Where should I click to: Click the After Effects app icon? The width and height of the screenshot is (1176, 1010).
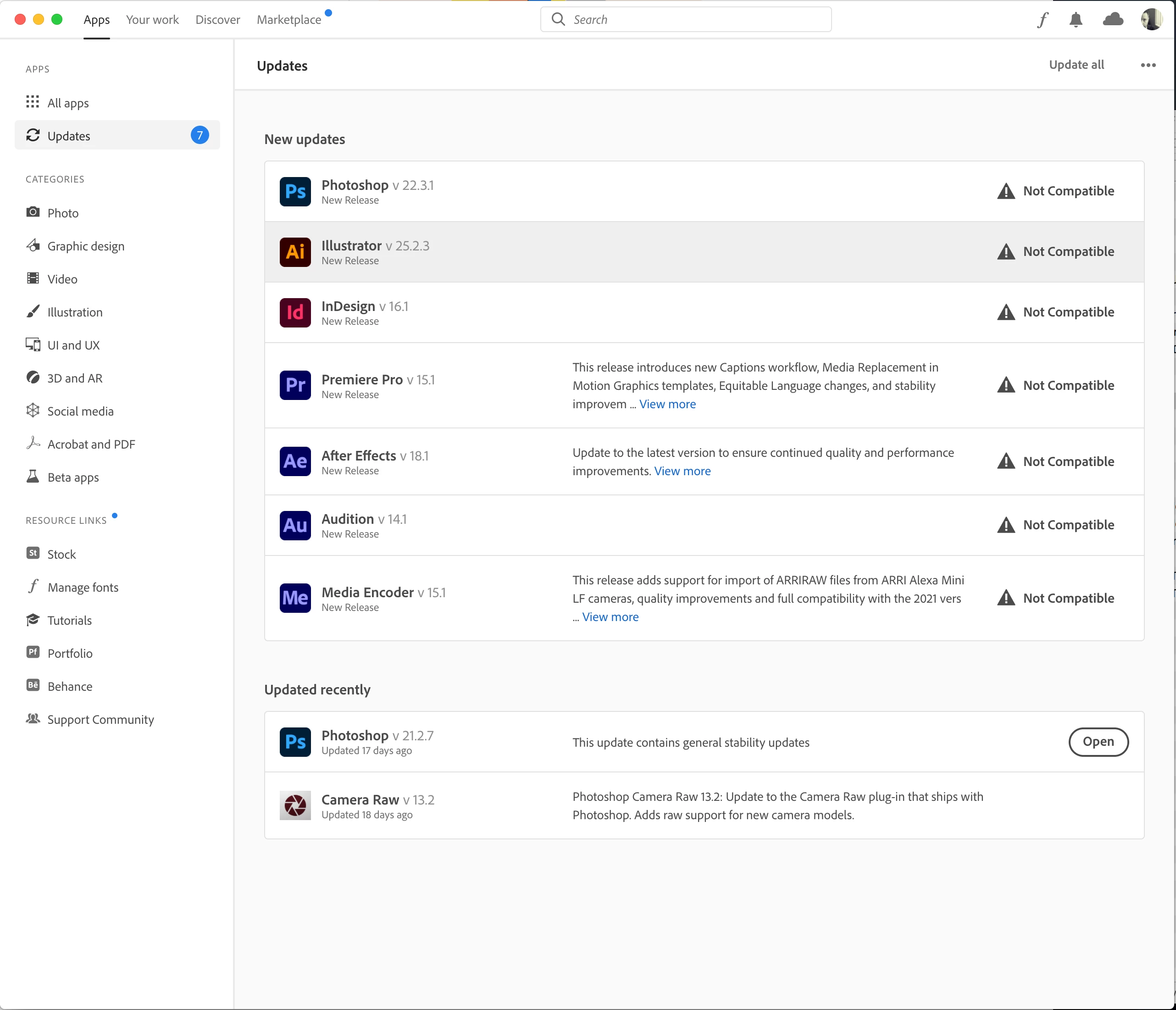point(295,461)
